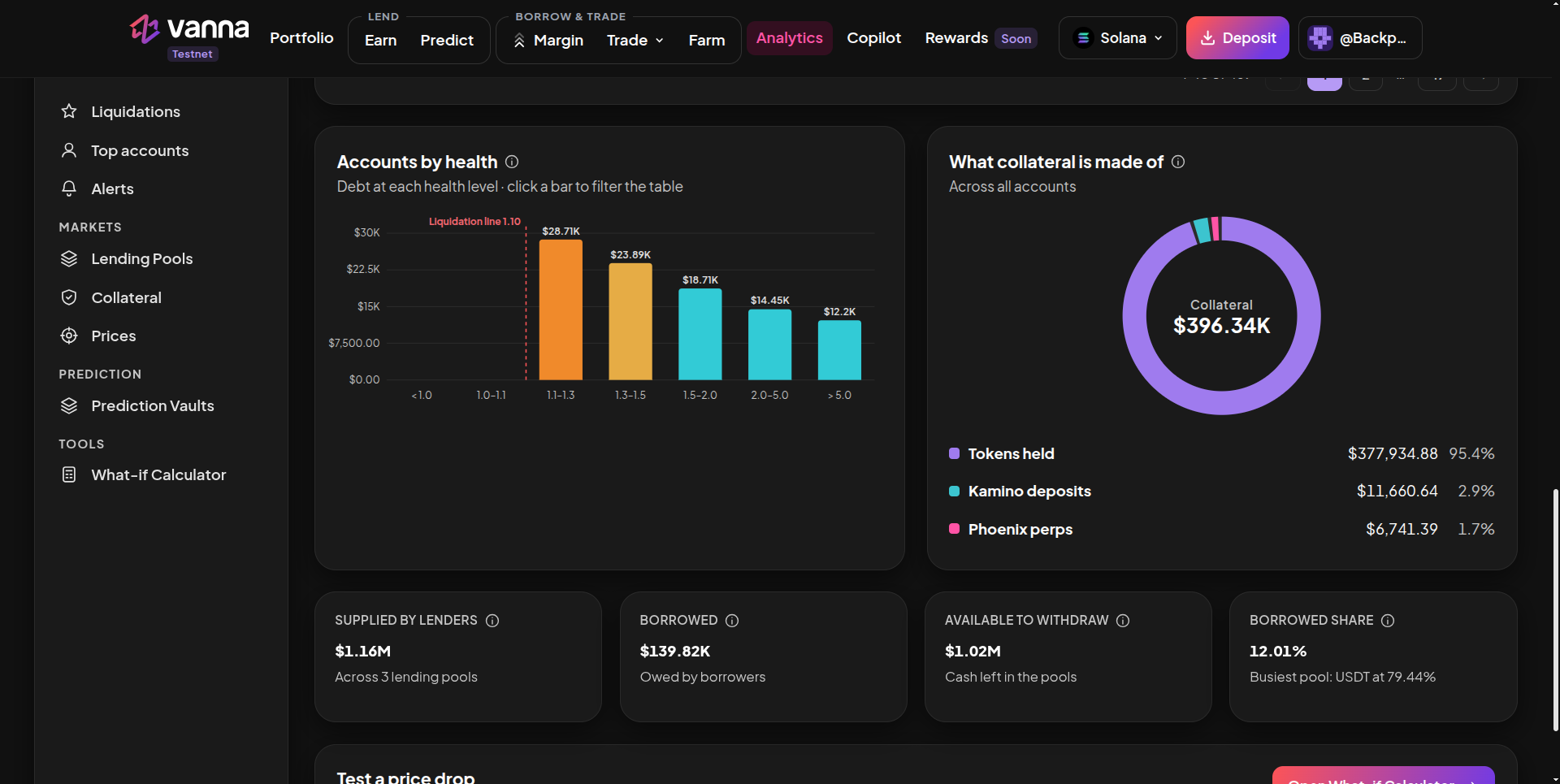Image resolution: width=1560 pixels, height=784 pixels.
Task: Click the 12.01% borrowed share value
Action: [1278, 651]
